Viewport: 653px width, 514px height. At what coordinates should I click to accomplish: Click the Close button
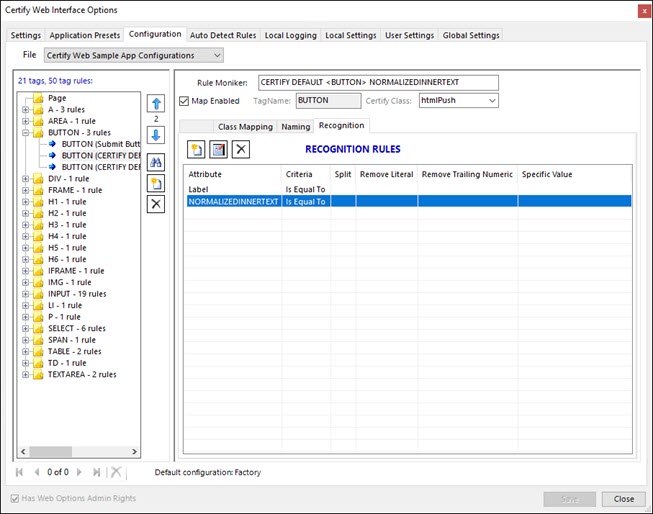[623, 499]
